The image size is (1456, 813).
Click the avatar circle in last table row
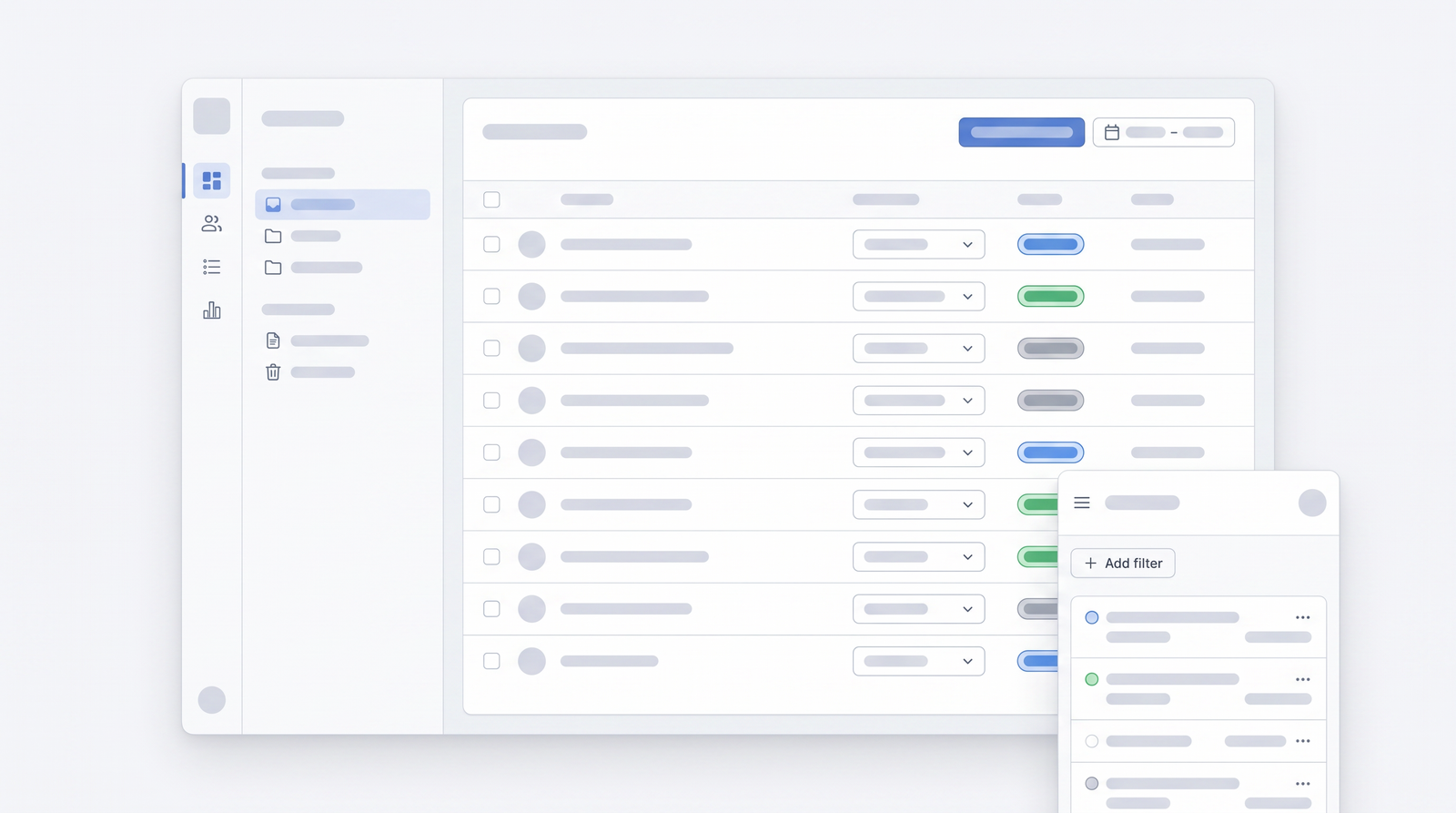click(531, 661)
